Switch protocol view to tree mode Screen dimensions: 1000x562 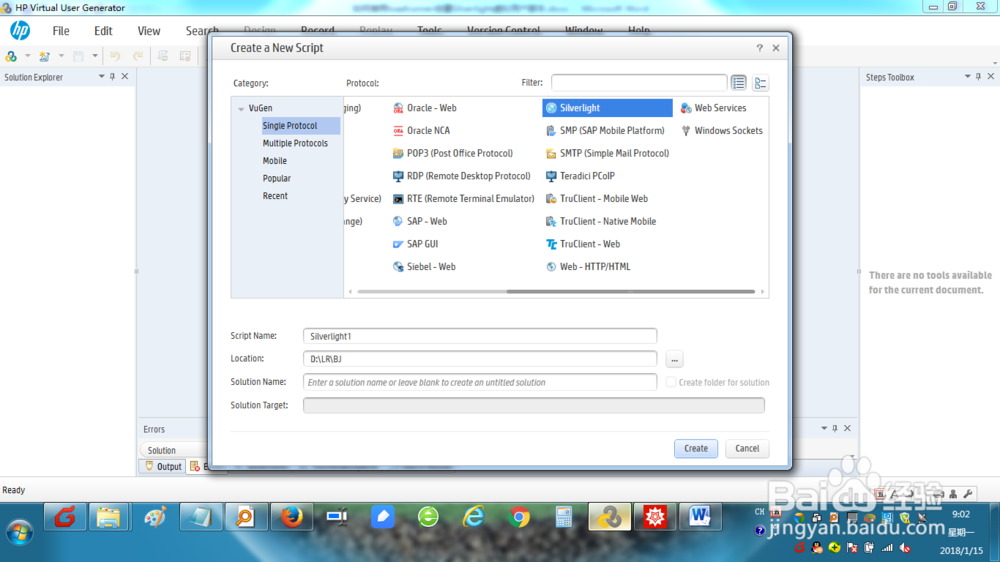pos(760,83)
